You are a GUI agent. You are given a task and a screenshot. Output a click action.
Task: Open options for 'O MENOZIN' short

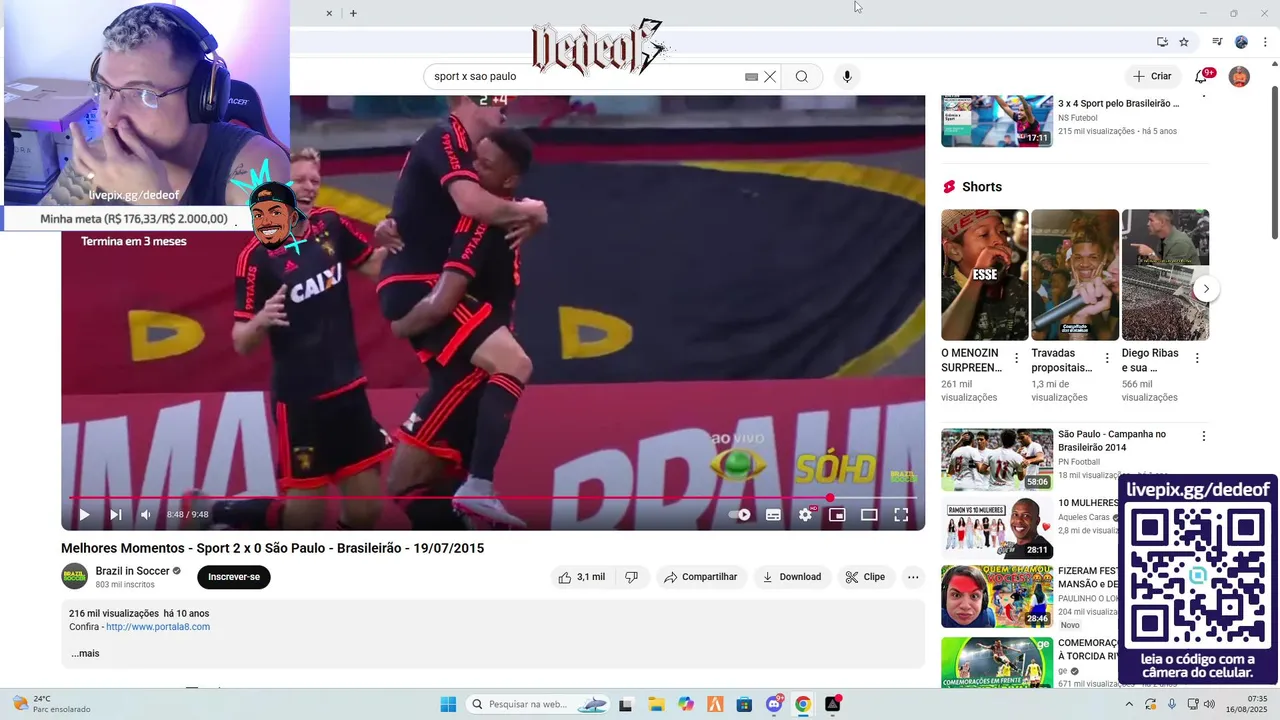[x=1017, y=358]
